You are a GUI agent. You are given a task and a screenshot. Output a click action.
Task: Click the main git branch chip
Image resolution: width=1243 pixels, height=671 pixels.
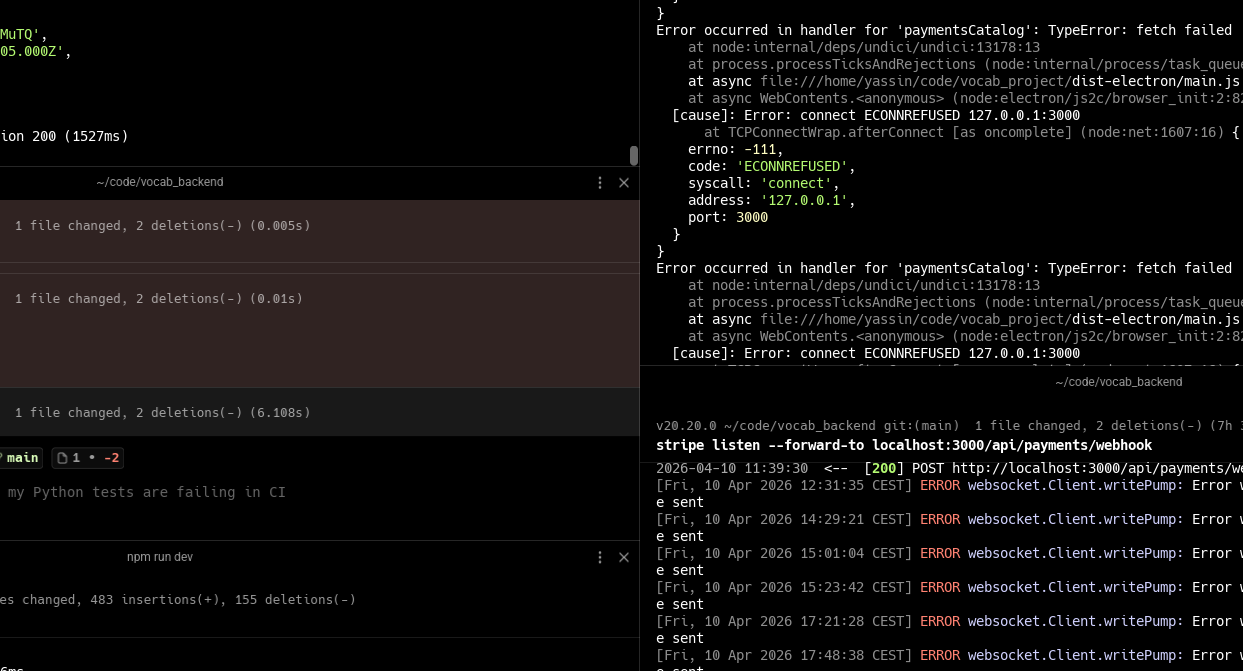[x=20, y=458]
